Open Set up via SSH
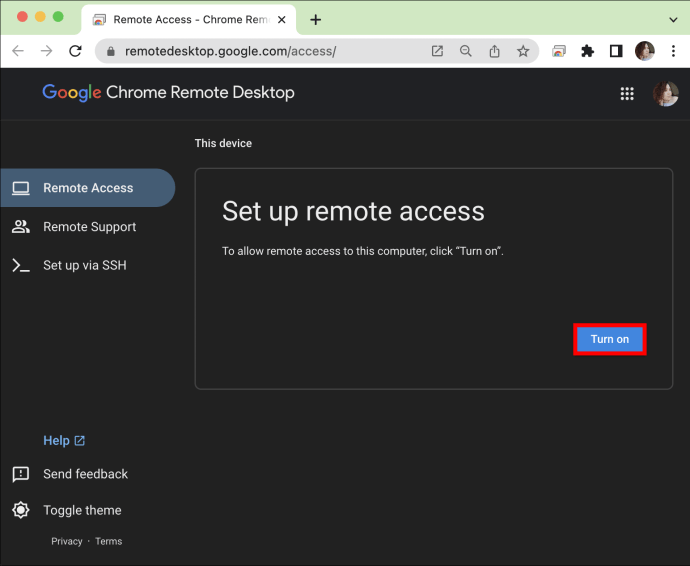Screen dimensions: 690x566 click(84, 265)
